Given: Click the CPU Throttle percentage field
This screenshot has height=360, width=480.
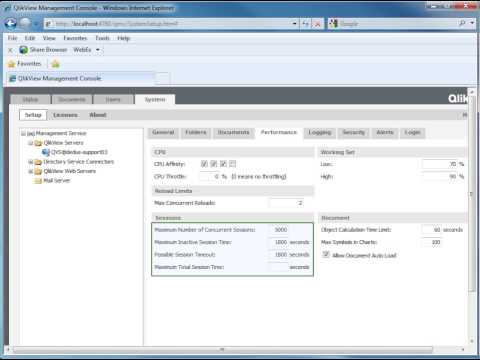Looking at the screenshot, I should 210,176.
